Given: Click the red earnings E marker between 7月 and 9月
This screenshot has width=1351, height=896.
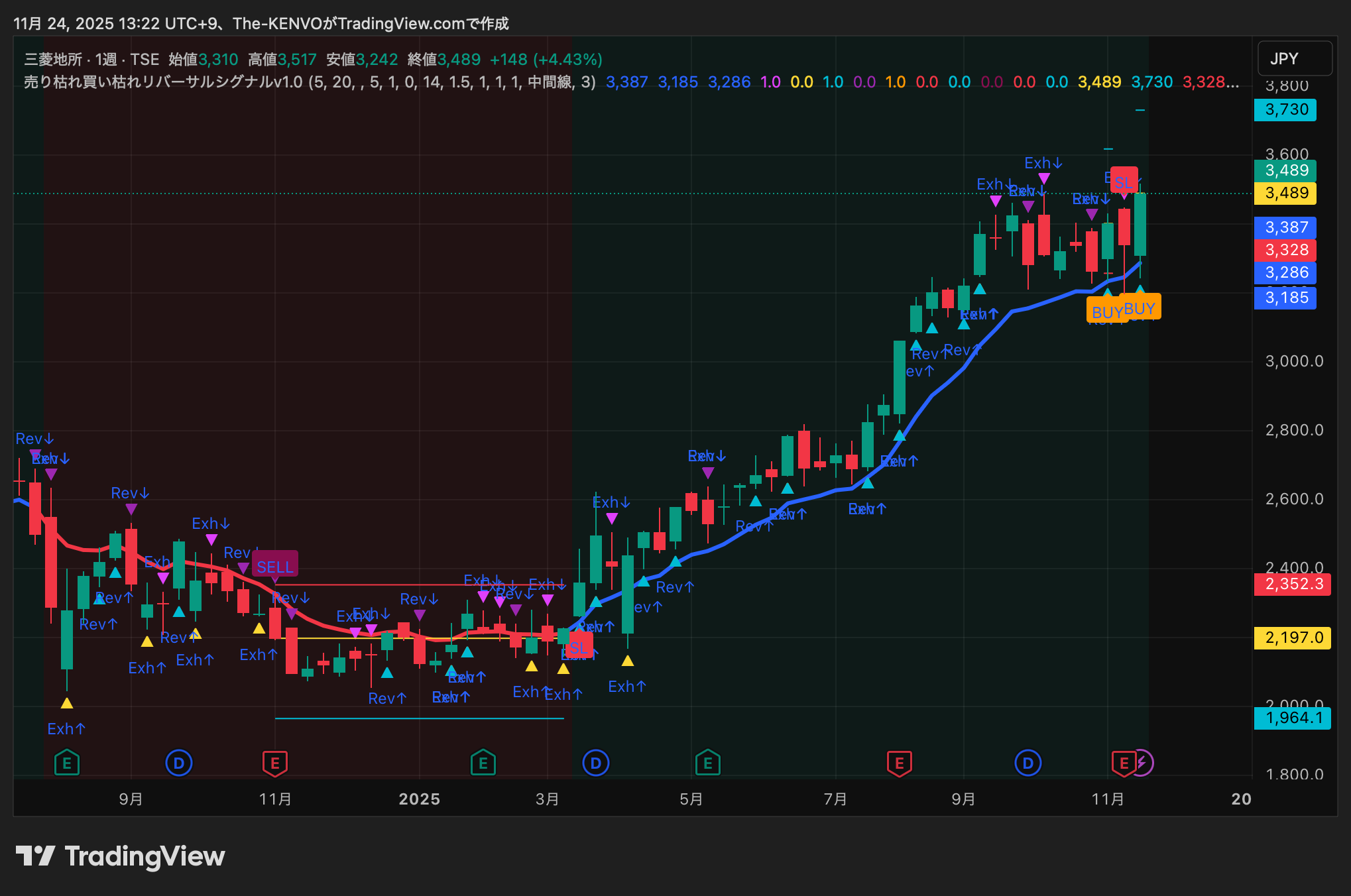Looking at the screenshot, I should click(900, 763).
